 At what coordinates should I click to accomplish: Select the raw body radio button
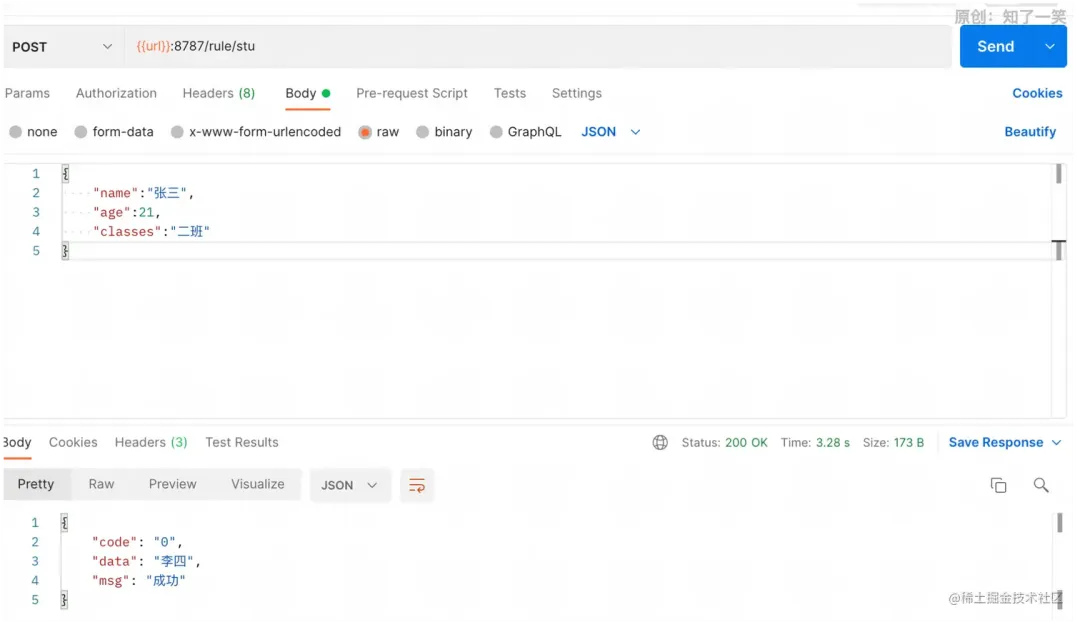(365, 132)
